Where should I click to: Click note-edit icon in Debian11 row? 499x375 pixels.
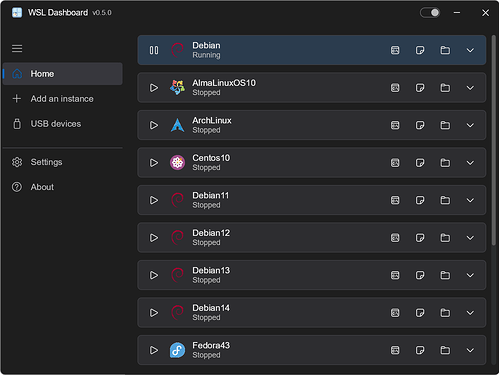(x=420, y=200)
